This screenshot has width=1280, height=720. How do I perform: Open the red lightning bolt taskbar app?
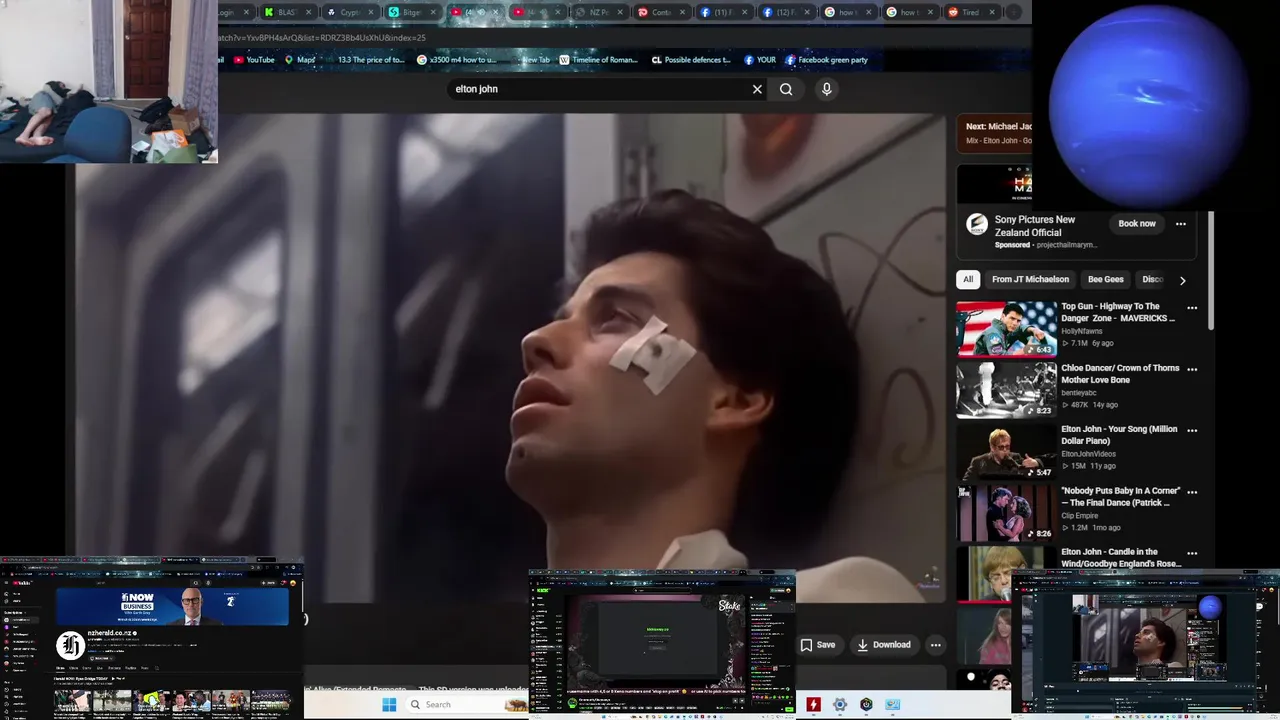[814, 705]
